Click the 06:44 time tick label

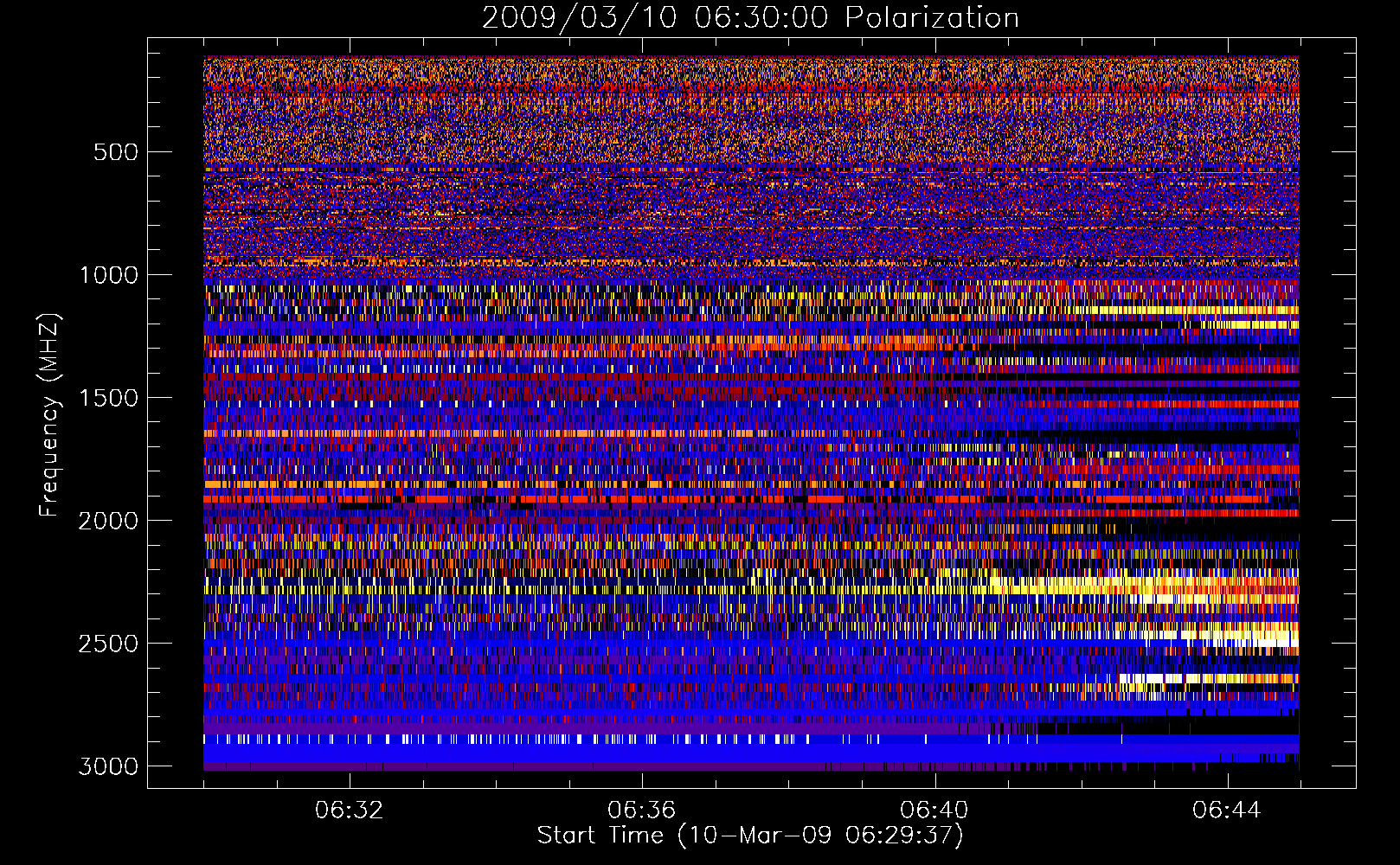click(1227, 811)
